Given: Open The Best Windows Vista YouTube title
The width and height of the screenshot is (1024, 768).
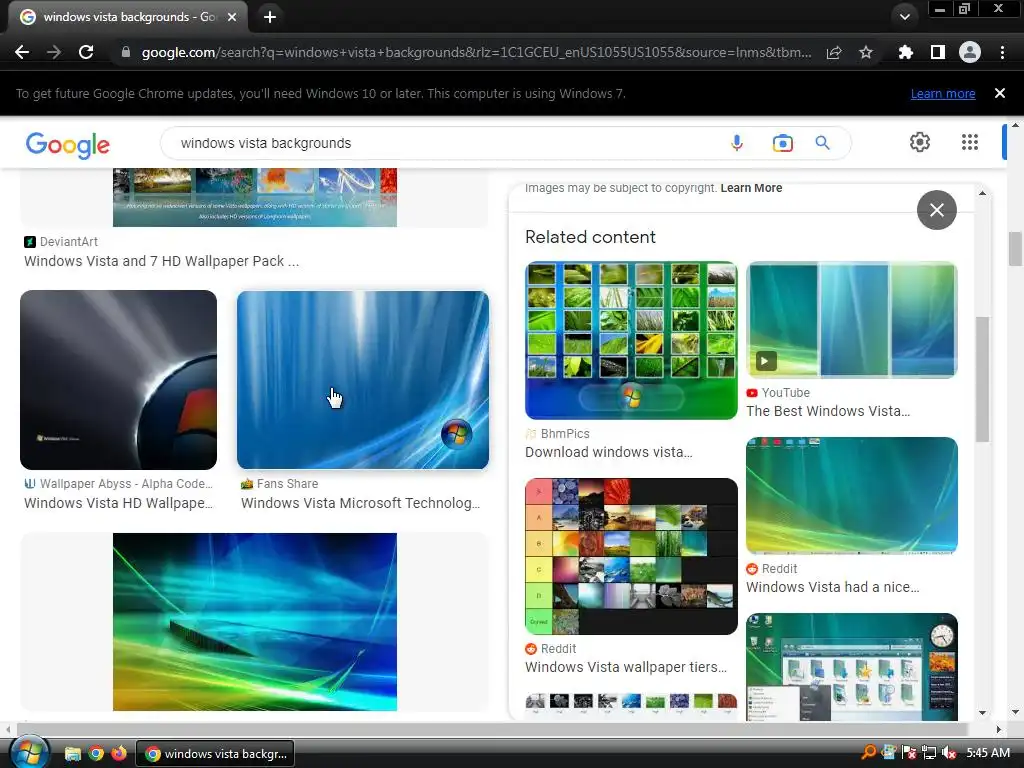Looking at the screenshot, I should click(x=828, y=411).
